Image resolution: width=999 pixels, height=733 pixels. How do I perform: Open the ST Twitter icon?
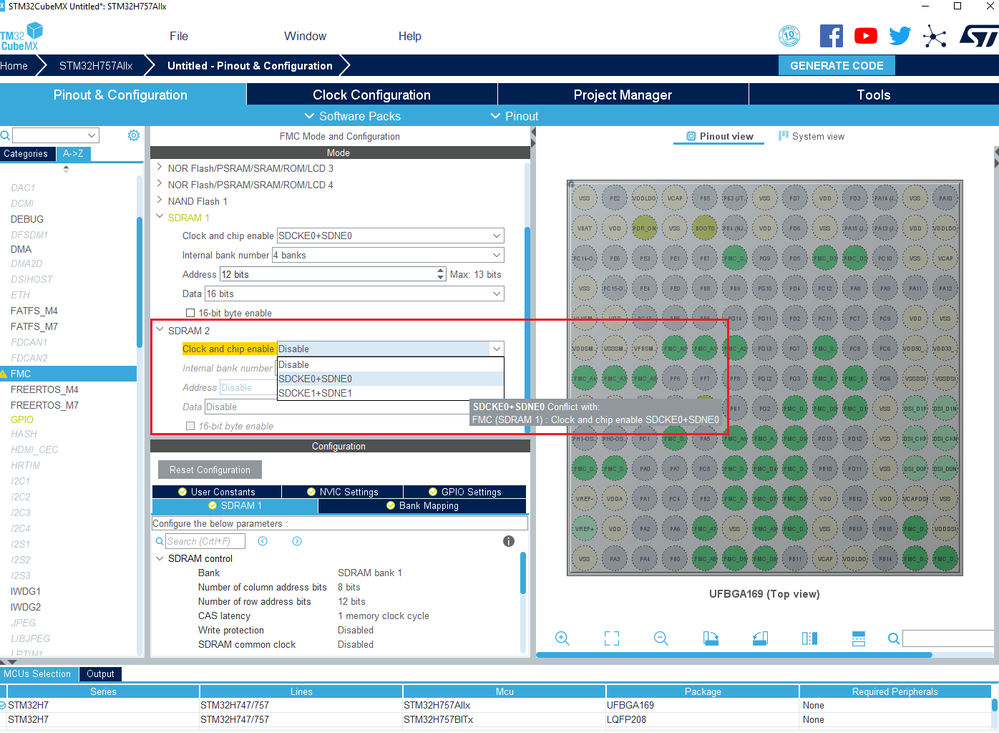[900, 36]
